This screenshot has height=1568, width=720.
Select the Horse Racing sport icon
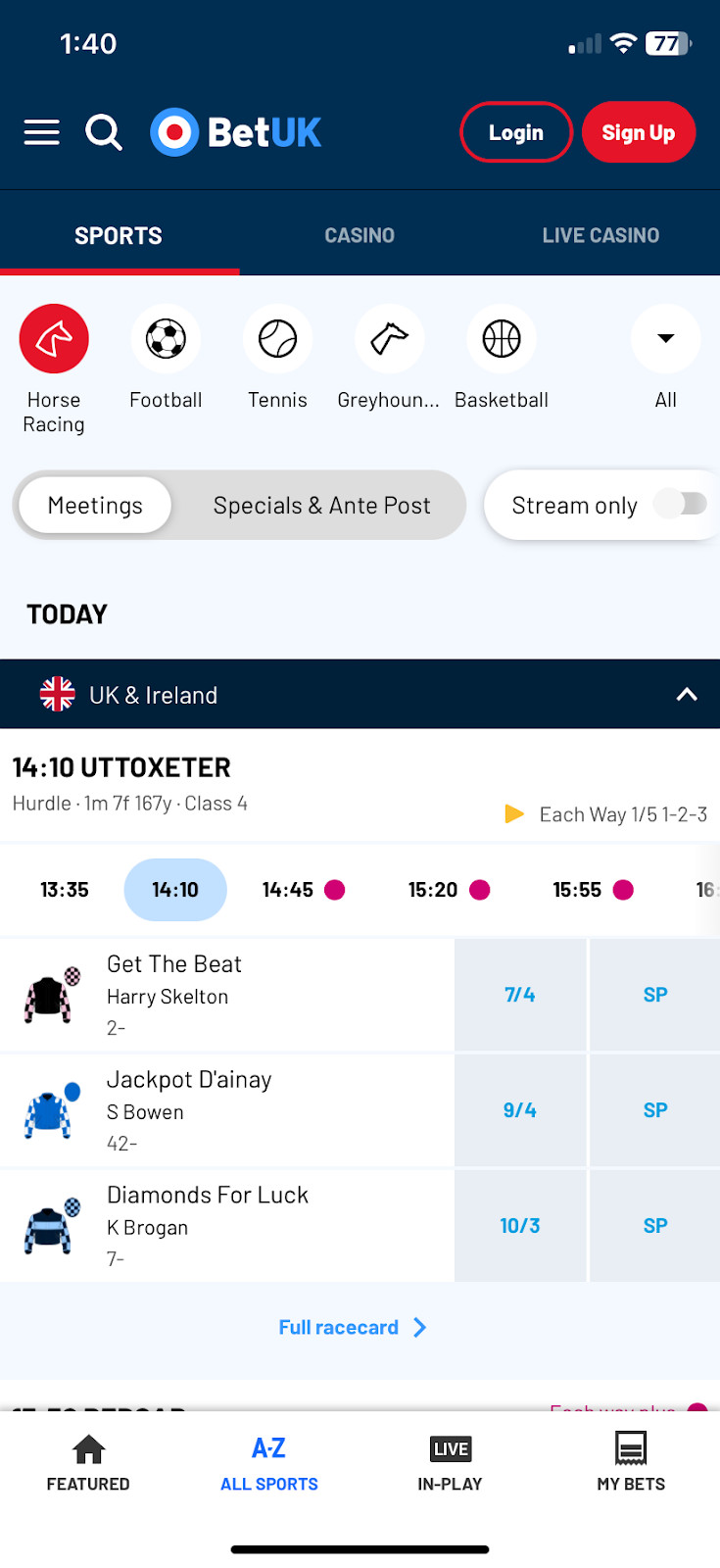click(54, 339)
